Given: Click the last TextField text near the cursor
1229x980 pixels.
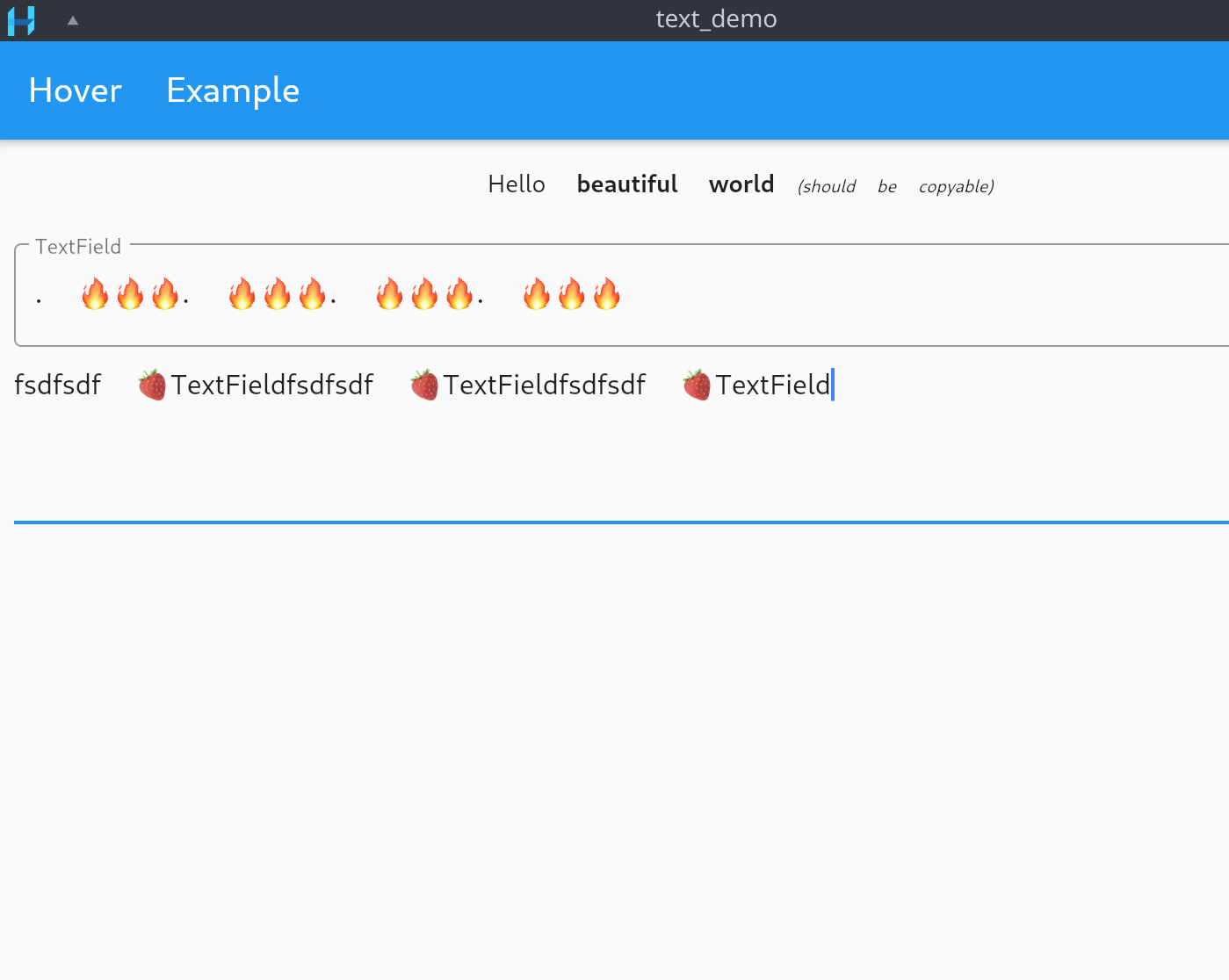Looking at the screenshot, I should [x=772, y=385].
